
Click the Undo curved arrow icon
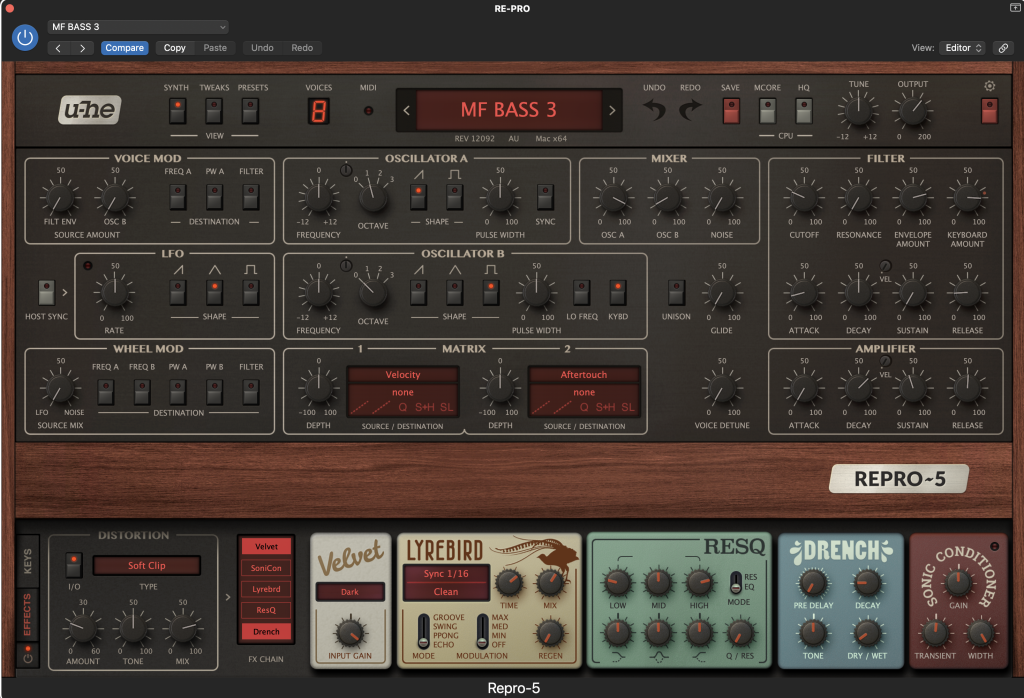point(654,110)
